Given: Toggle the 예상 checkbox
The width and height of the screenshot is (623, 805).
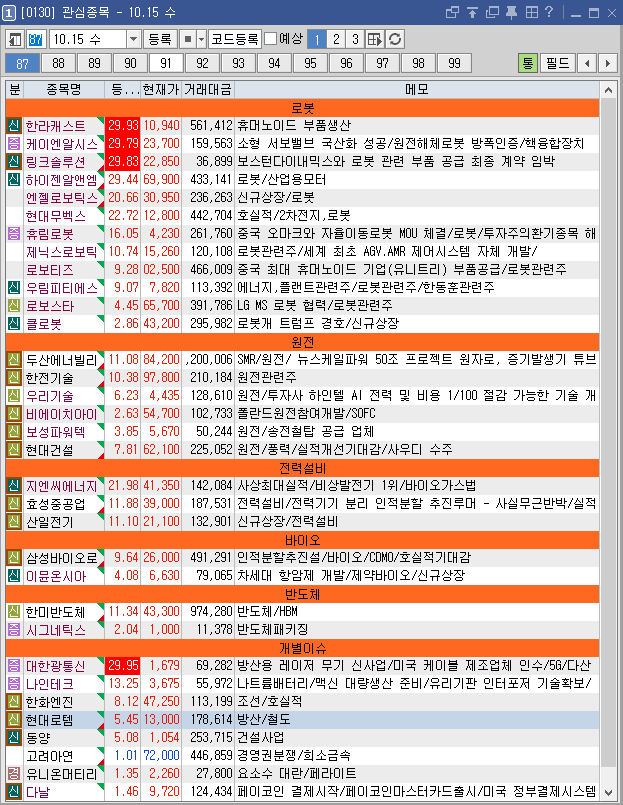Looking at the screenshot, I should [271, 39].
